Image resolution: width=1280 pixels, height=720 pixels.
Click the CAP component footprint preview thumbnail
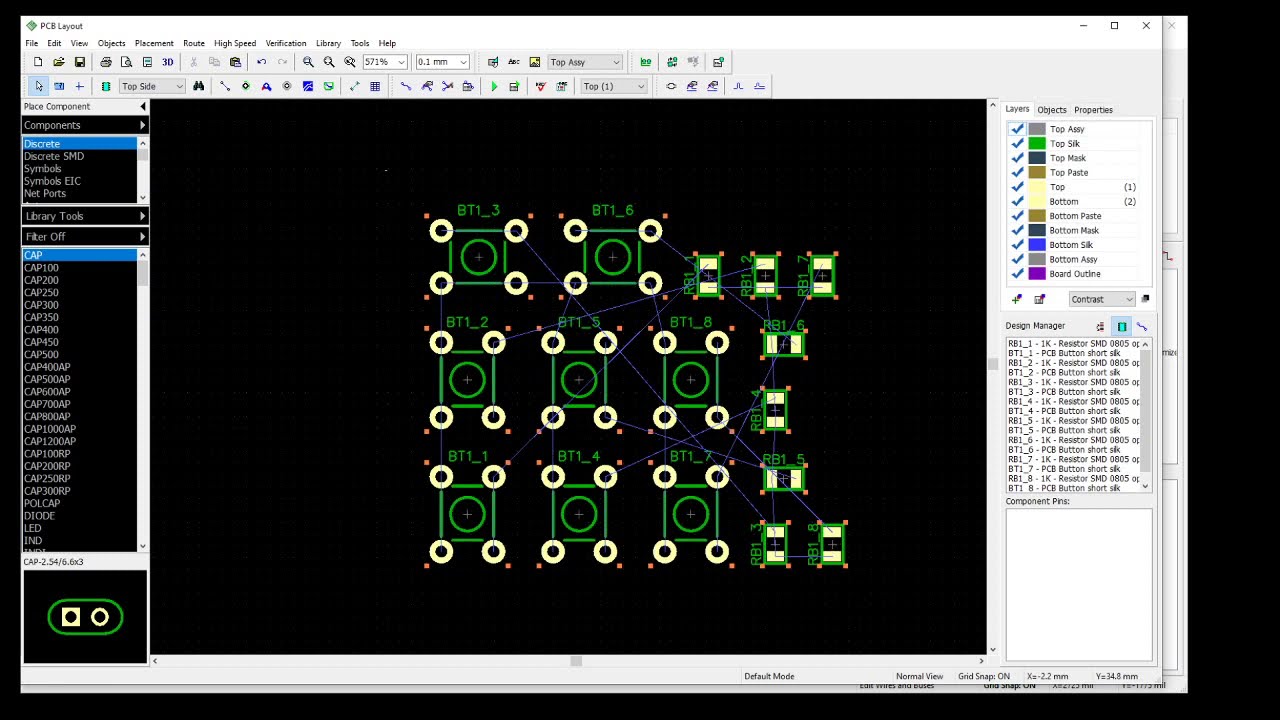pos(85,617)
